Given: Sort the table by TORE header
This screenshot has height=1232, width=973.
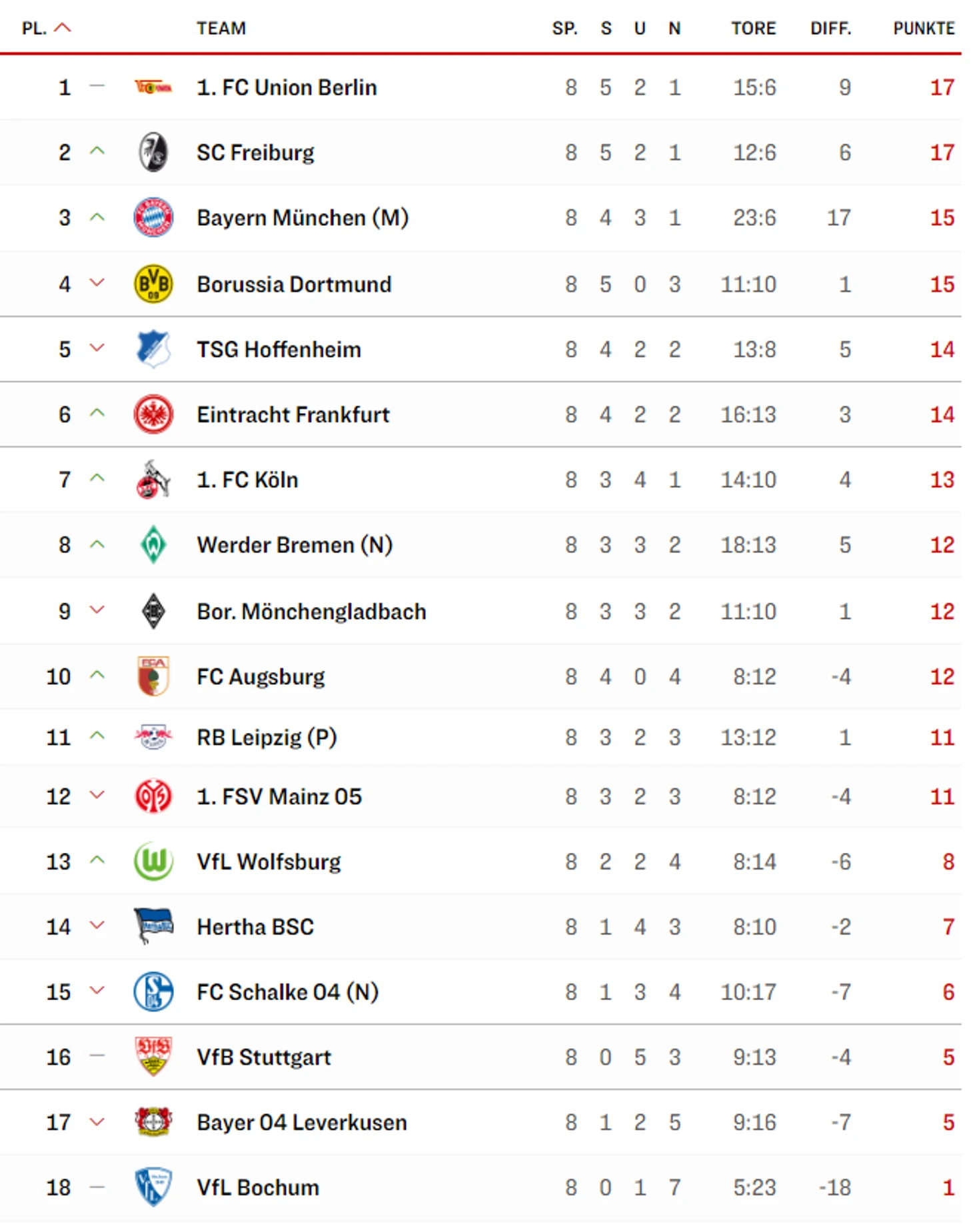Looking at the screenshot, I should click(x=754, y=29).
